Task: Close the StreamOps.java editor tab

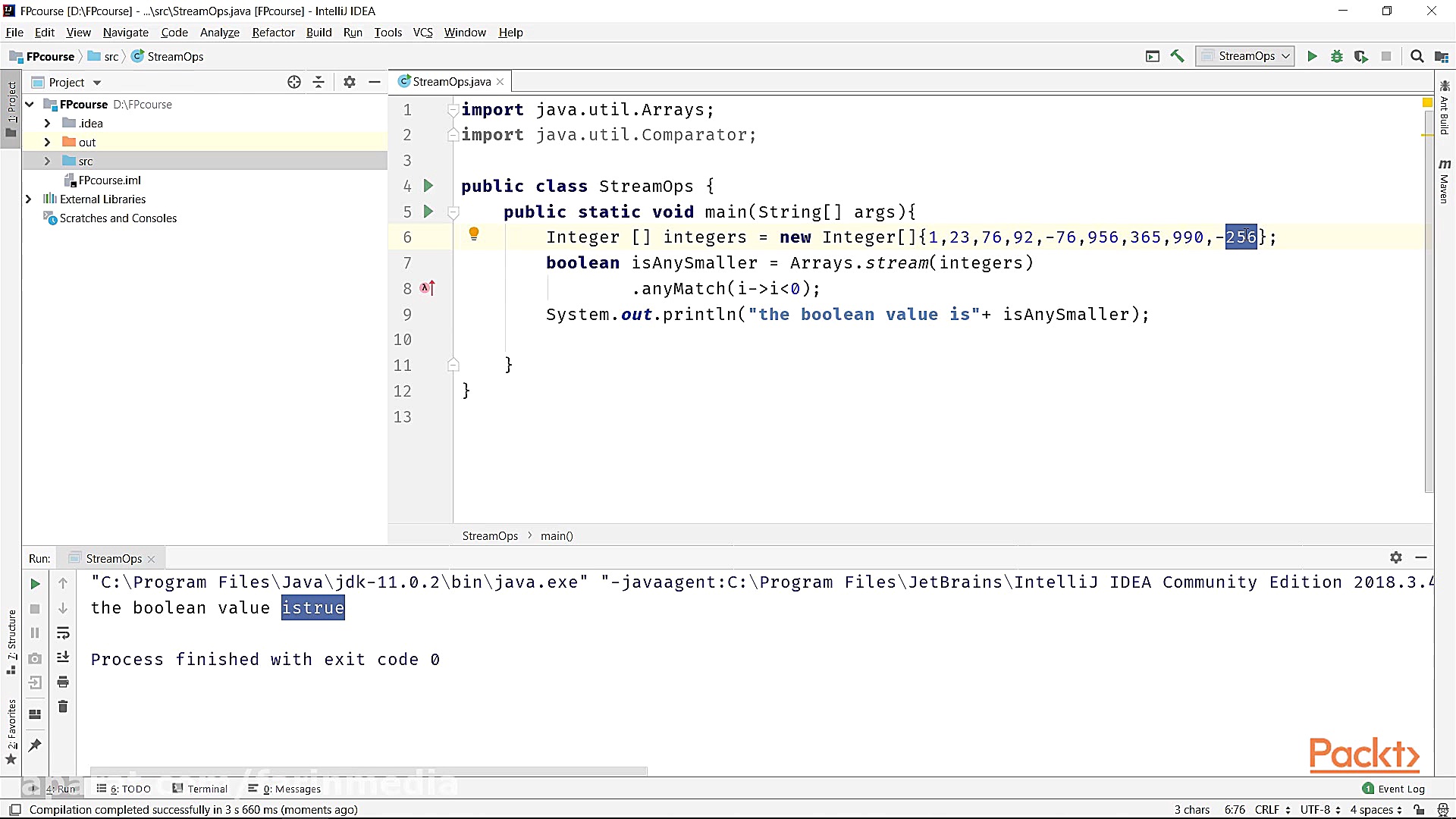Action: 500,82
